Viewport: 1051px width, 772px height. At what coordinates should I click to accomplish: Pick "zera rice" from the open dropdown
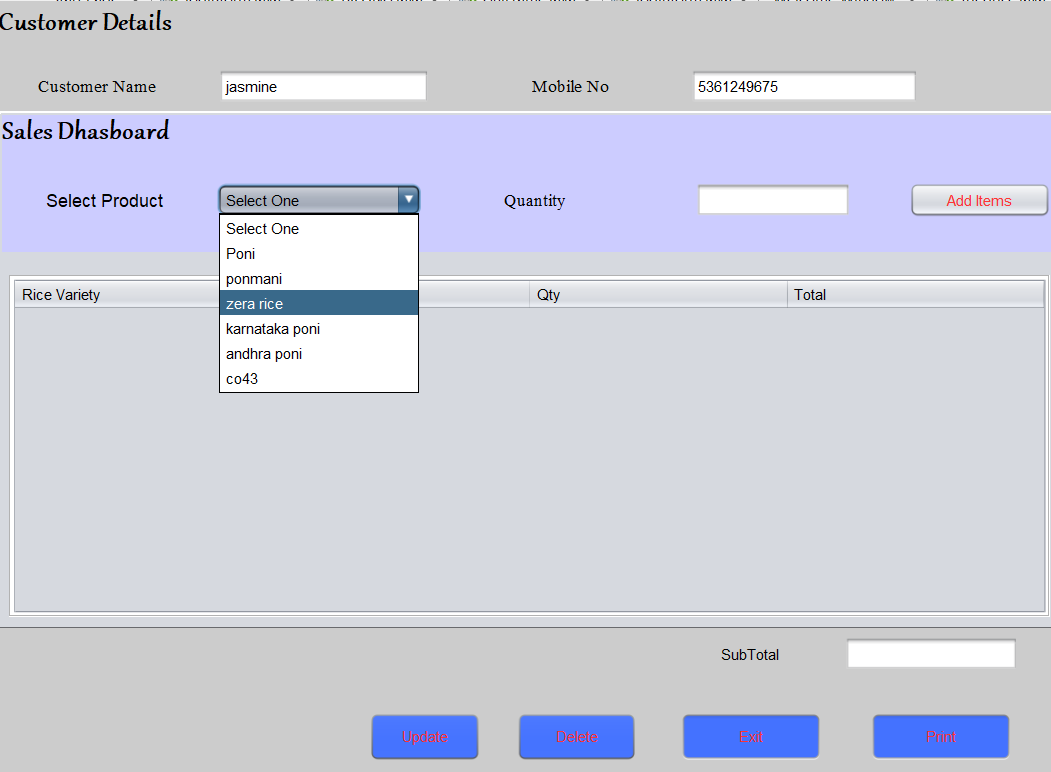253,303
